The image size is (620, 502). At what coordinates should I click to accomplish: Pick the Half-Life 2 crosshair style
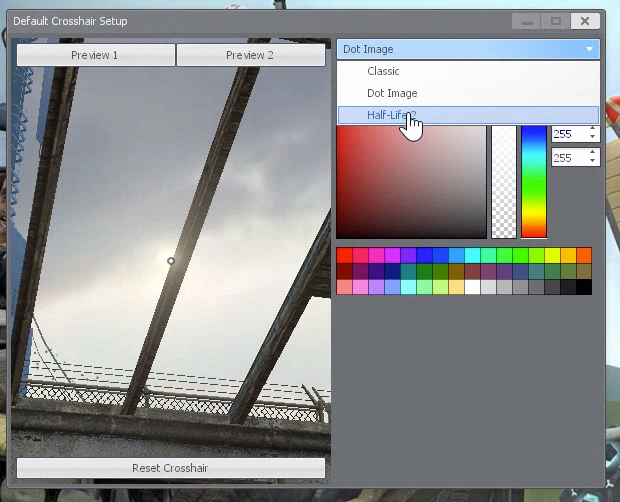468,115
